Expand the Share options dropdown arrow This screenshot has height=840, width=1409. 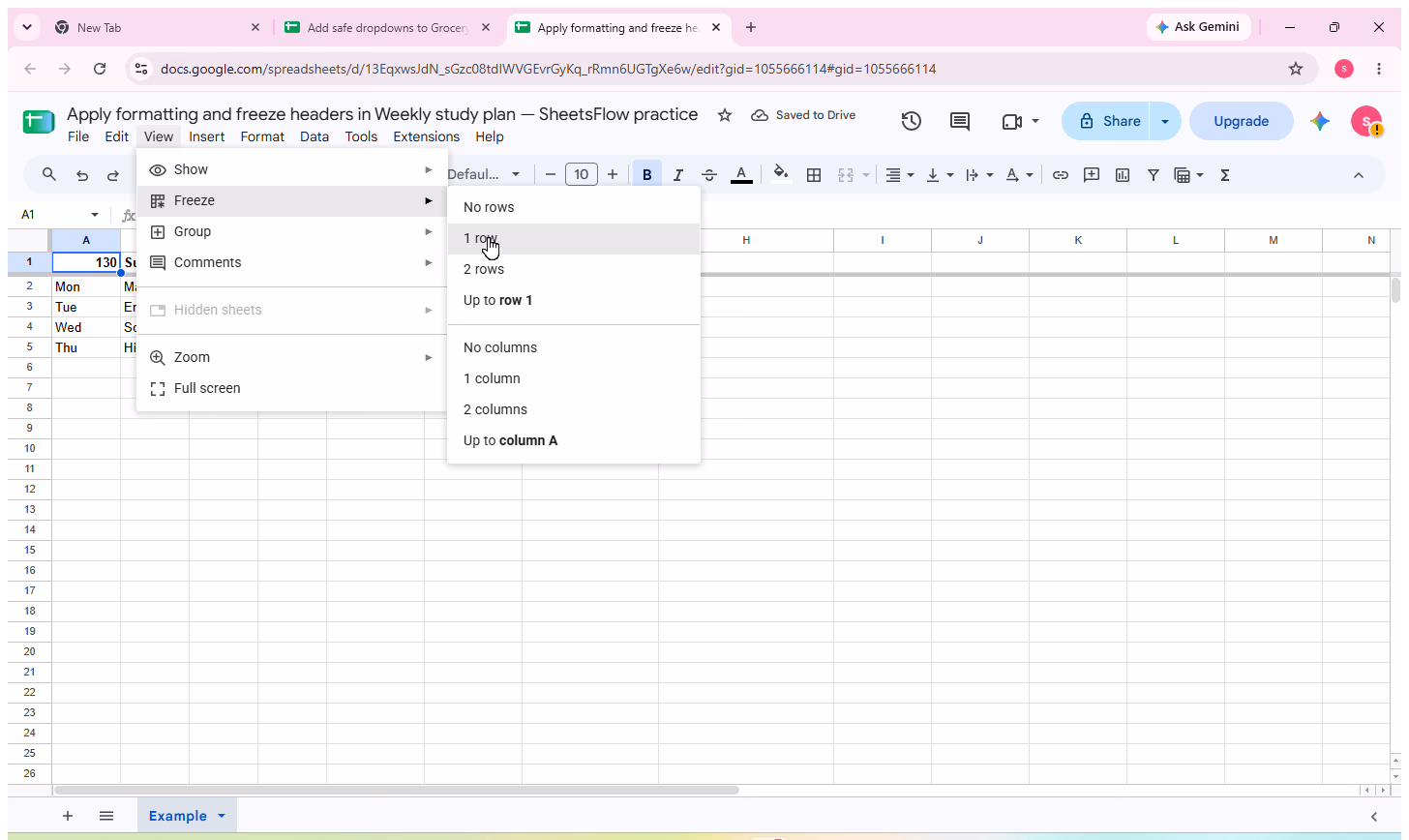[x=1165, y=121]
